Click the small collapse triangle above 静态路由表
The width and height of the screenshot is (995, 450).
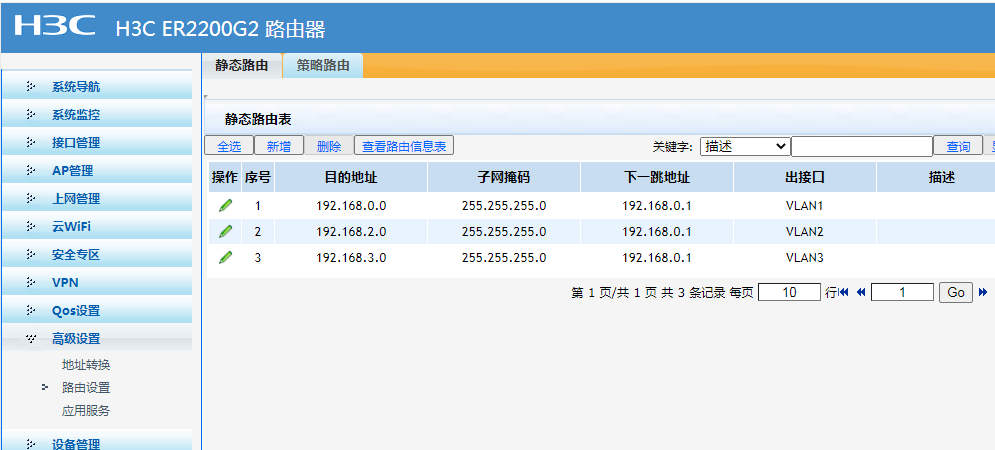(206, 97)
